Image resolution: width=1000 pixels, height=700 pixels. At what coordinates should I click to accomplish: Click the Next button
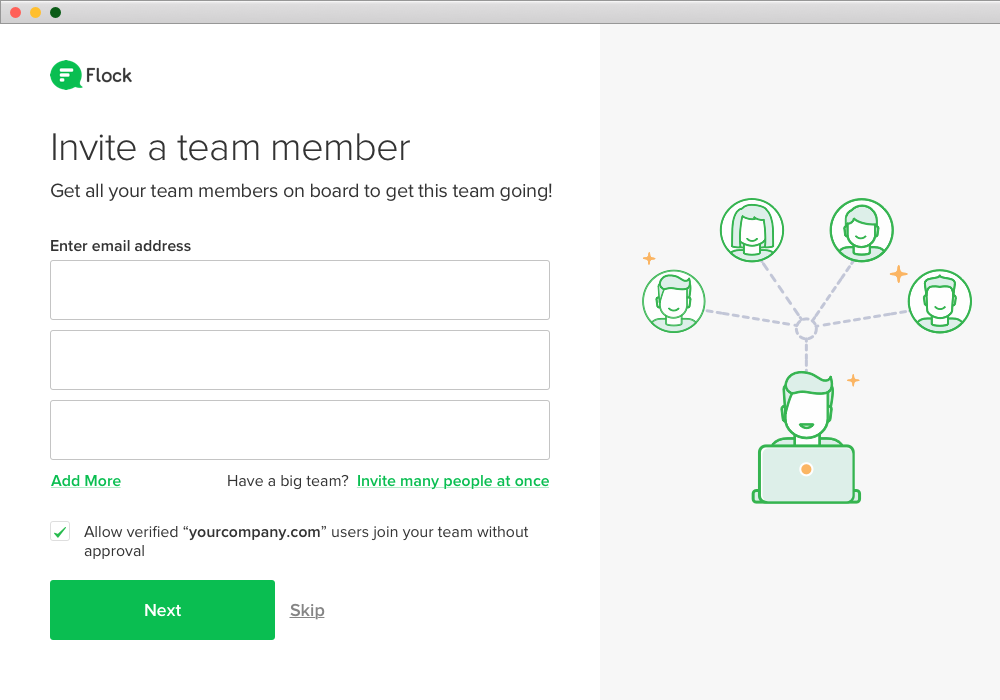click(162, 610)
